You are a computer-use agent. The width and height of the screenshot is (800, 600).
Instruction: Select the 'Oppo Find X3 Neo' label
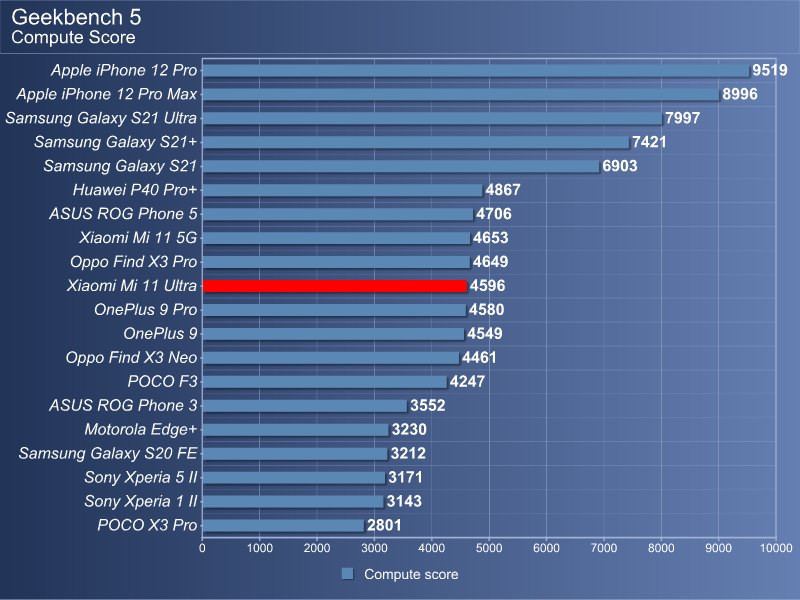tap(131, 358)
